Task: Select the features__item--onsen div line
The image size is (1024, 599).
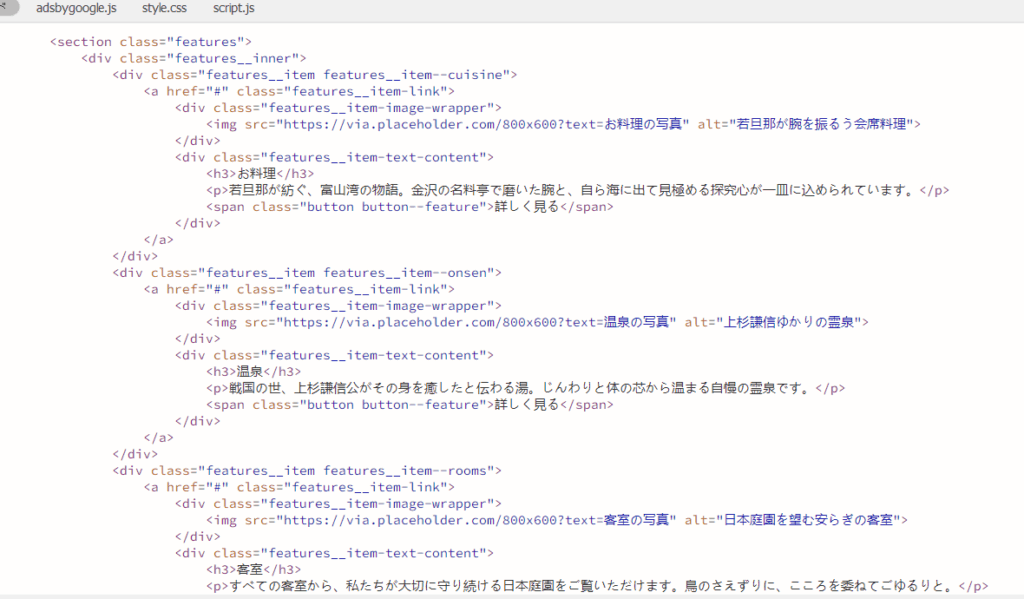Action: [307, 272]
